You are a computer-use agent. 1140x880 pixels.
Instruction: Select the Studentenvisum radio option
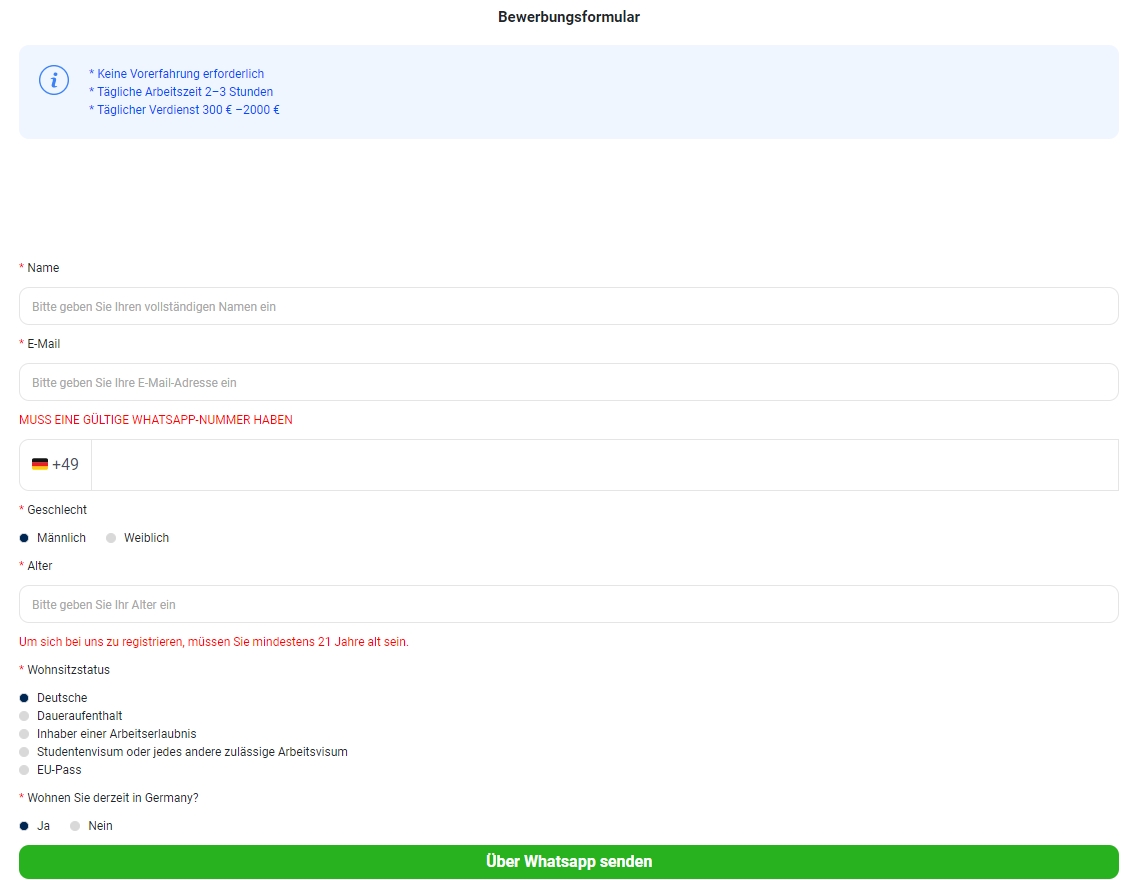point(24,752)
